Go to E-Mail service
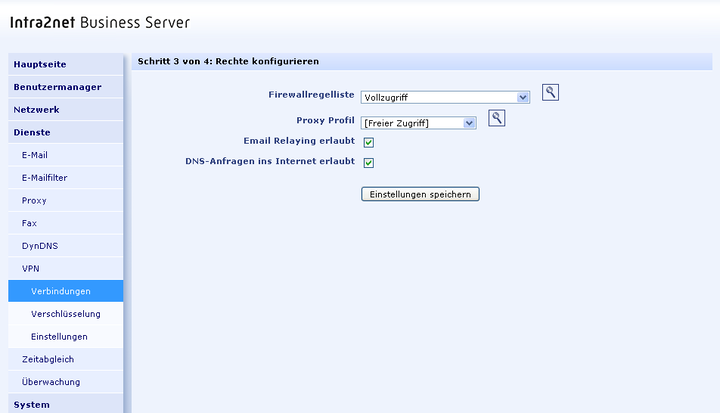 [x=66, y=155]
